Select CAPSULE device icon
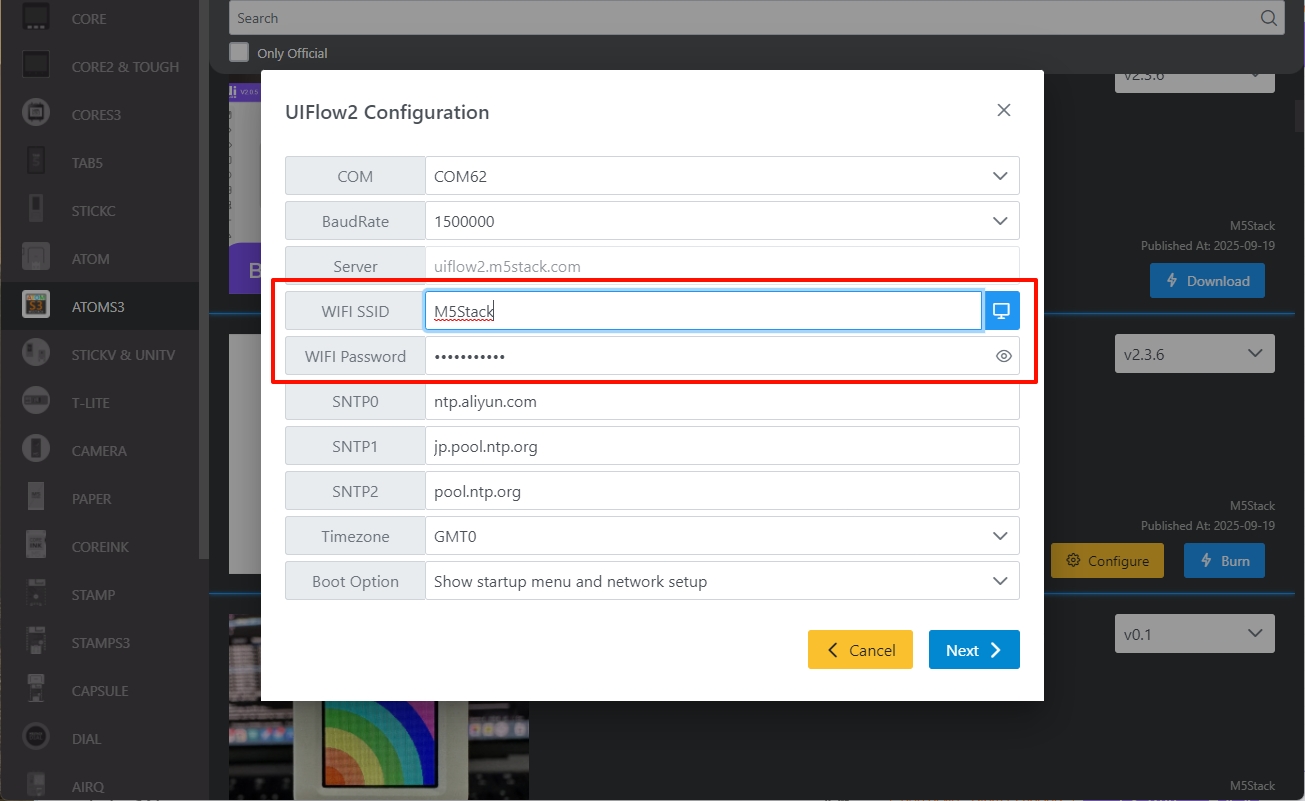This screenshot has height=801, width=1305. (x=36, y=690)
